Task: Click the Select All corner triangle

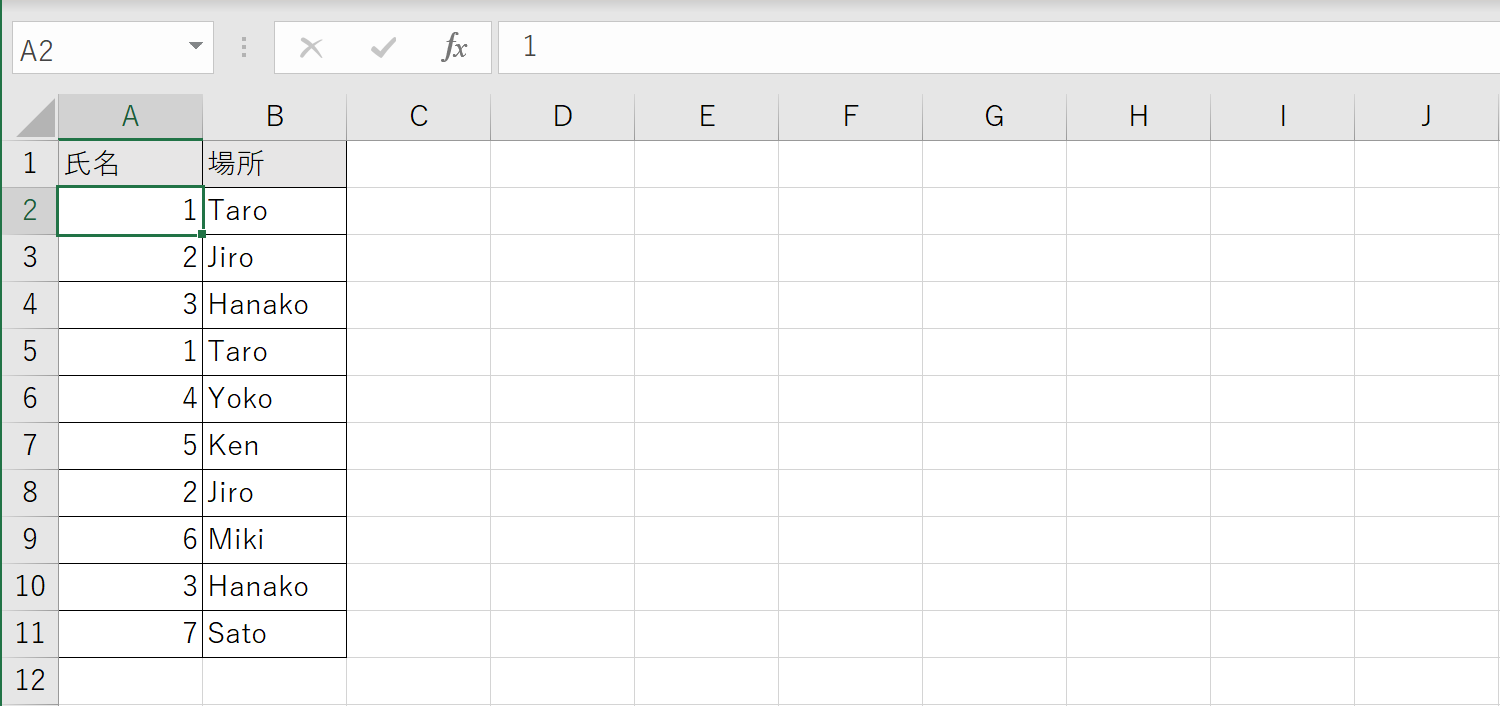Action: click(36, 117)
